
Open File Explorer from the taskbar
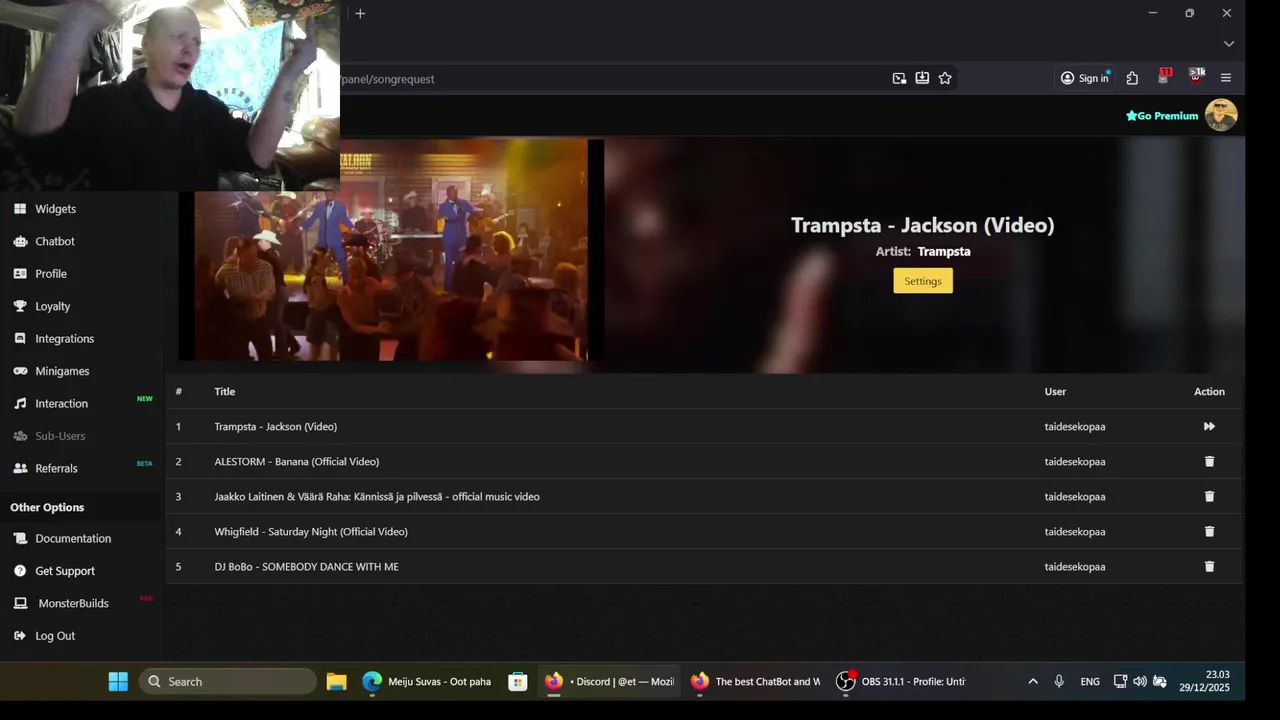337,681
